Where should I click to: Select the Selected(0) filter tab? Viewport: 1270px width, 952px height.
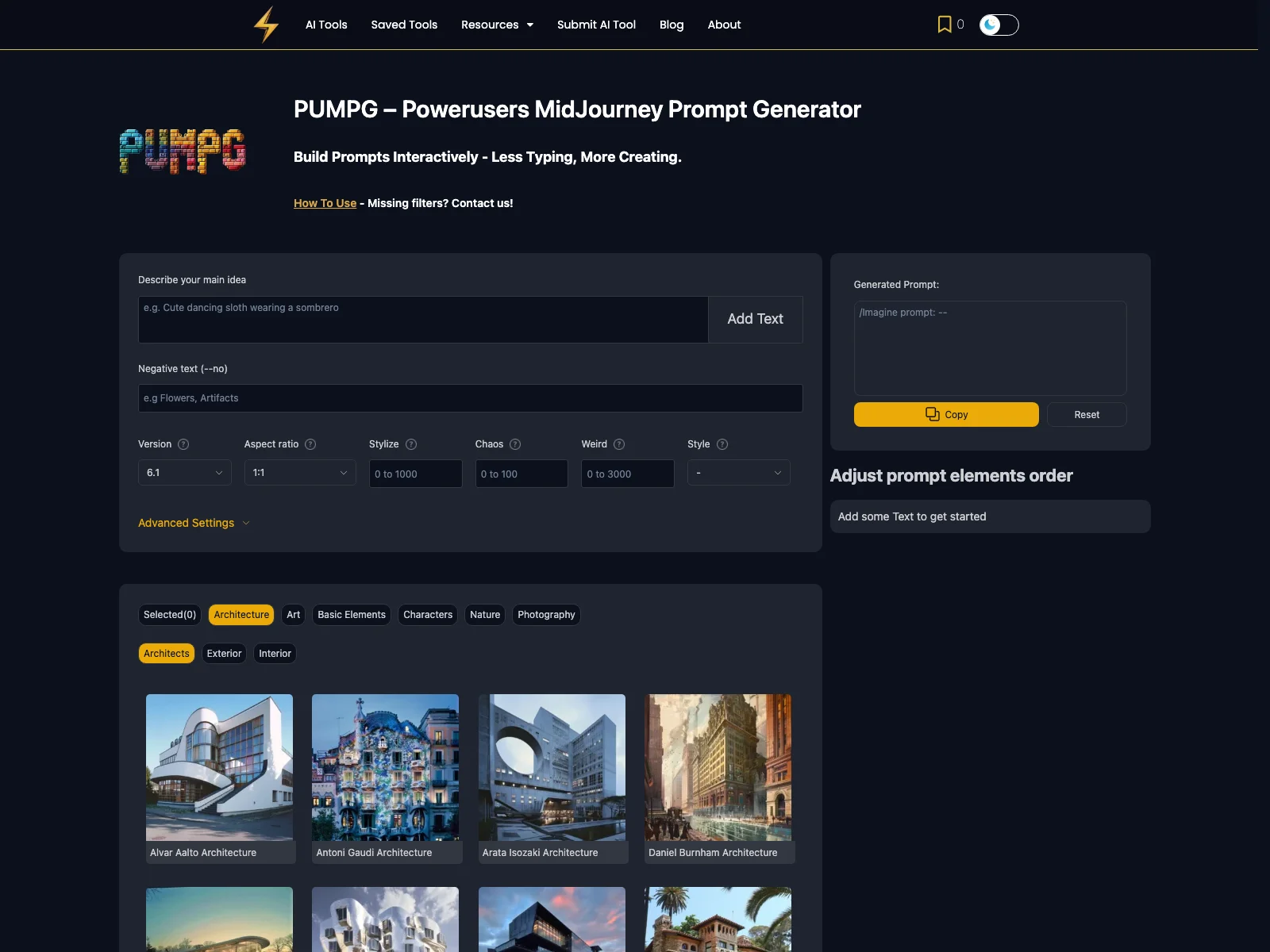pyautogui.click(x=170, y=615)
